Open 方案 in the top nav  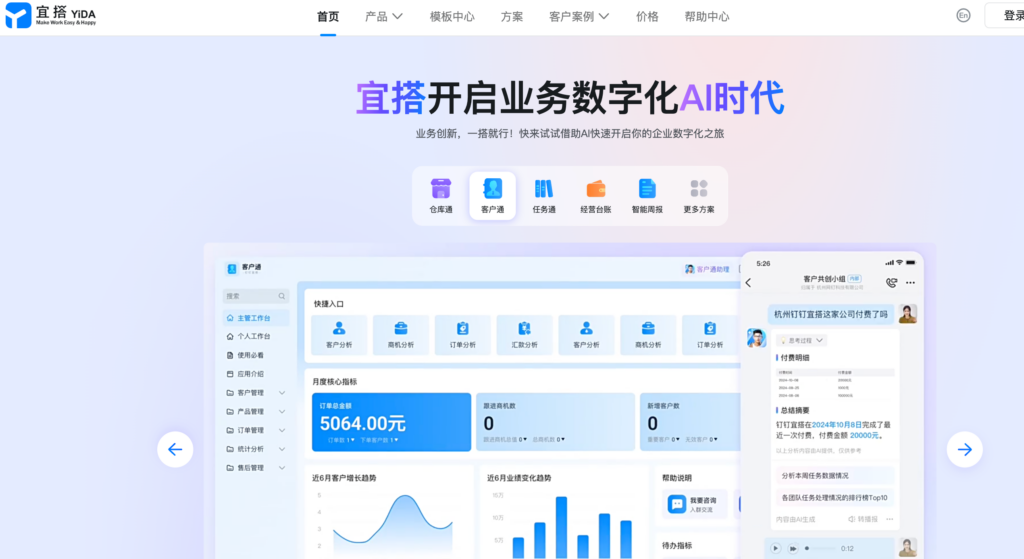(x=512, y=16)
